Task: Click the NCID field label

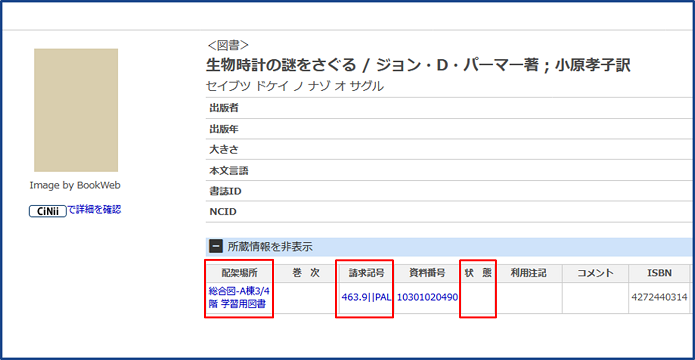Action: [x=223, y=212]
